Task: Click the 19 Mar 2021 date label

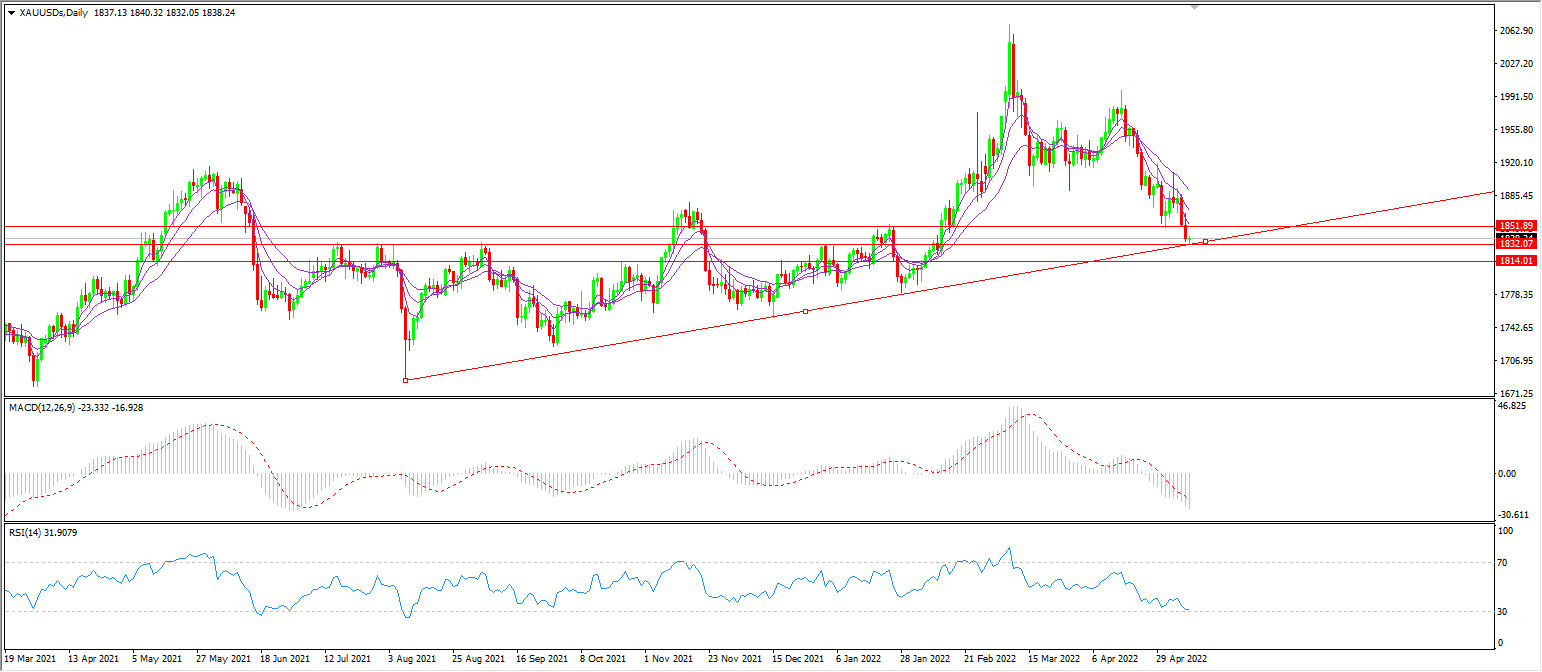Action: click(x=30, y=660)
